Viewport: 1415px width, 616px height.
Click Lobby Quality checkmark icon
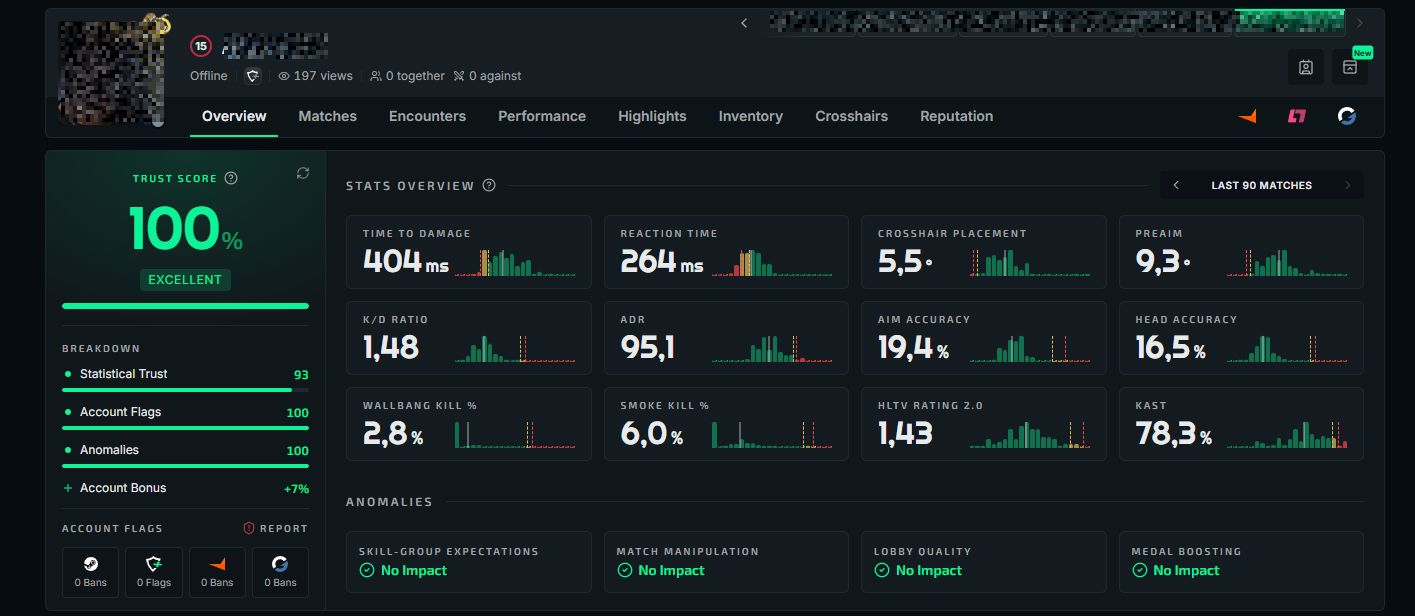[882, 570]
